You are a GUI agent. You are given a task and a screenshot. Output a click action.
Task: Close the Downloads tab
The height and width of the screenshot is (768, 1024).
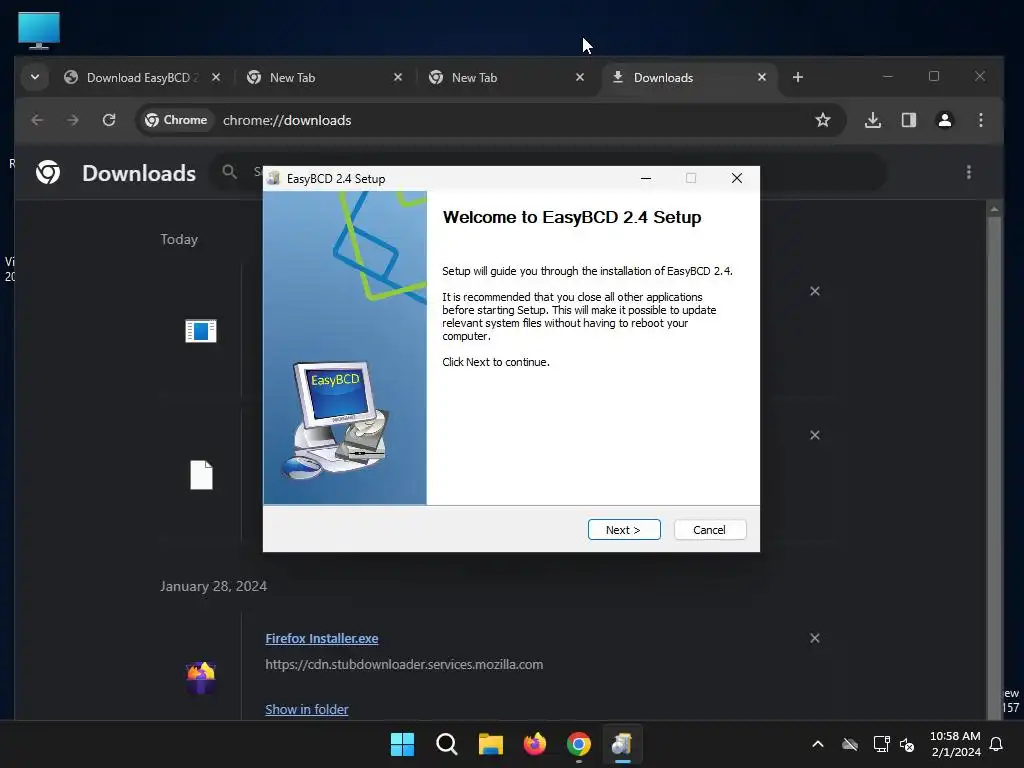click(761, 77)
